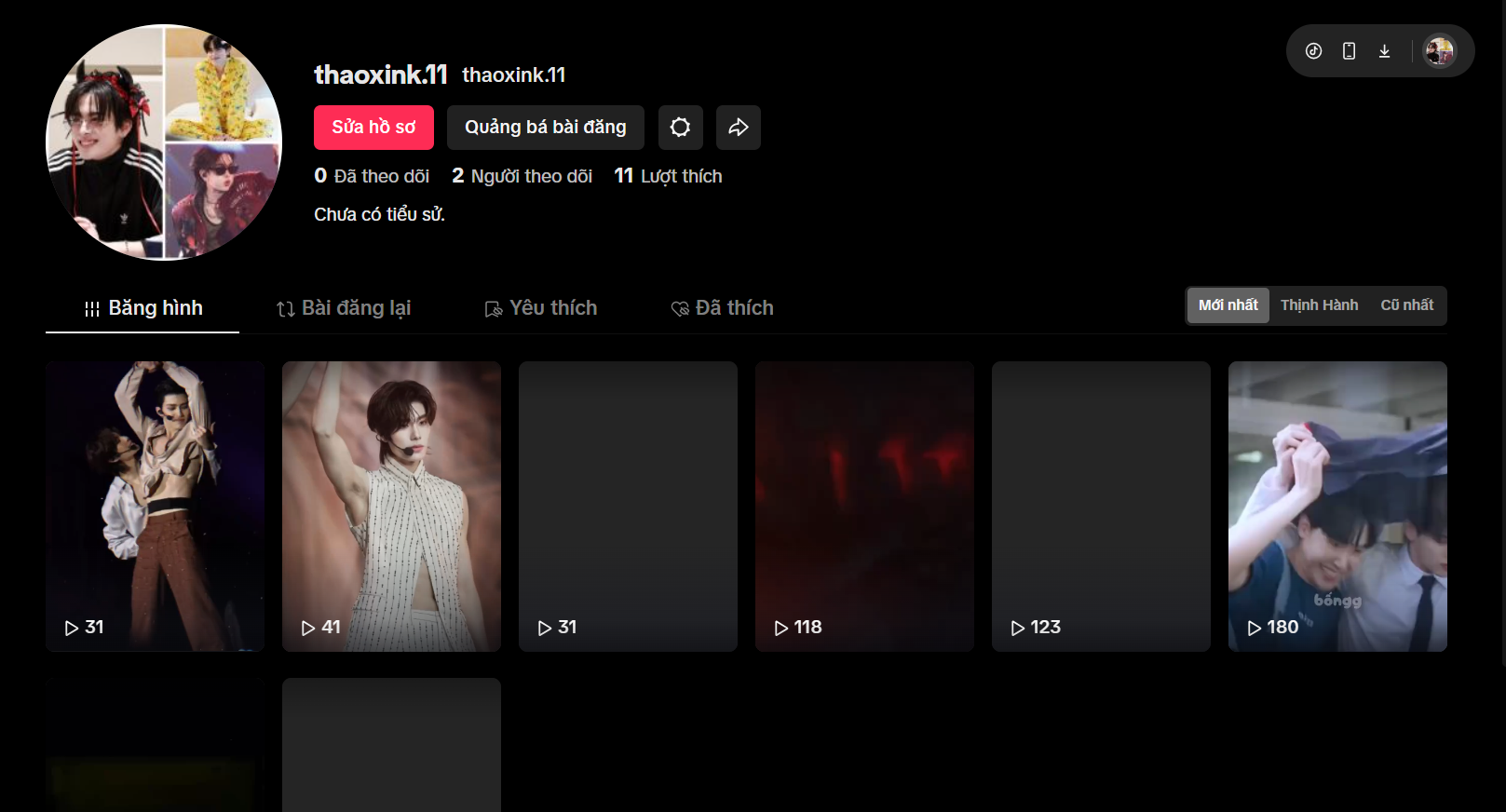
Task: Open the Người theo dõi followers list
Action: click(522, 176)
